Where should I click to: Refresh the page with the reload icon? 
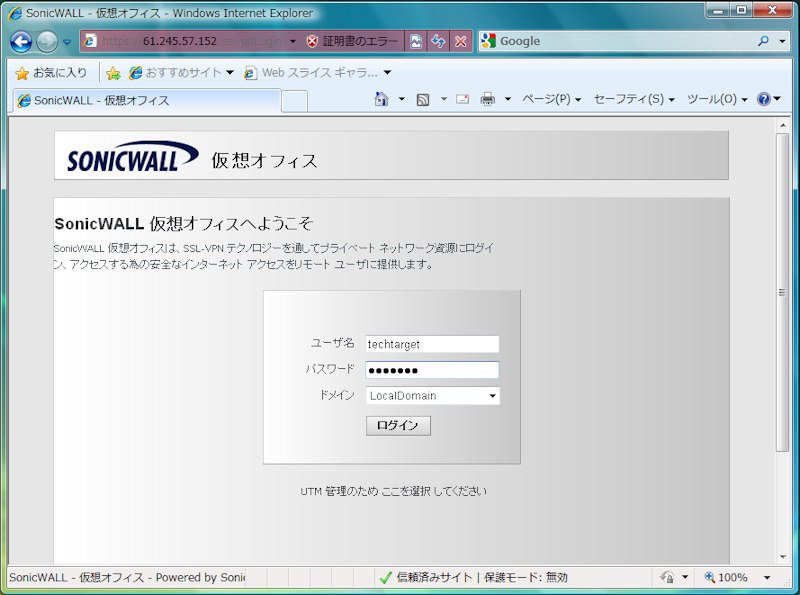click(438, 41)
